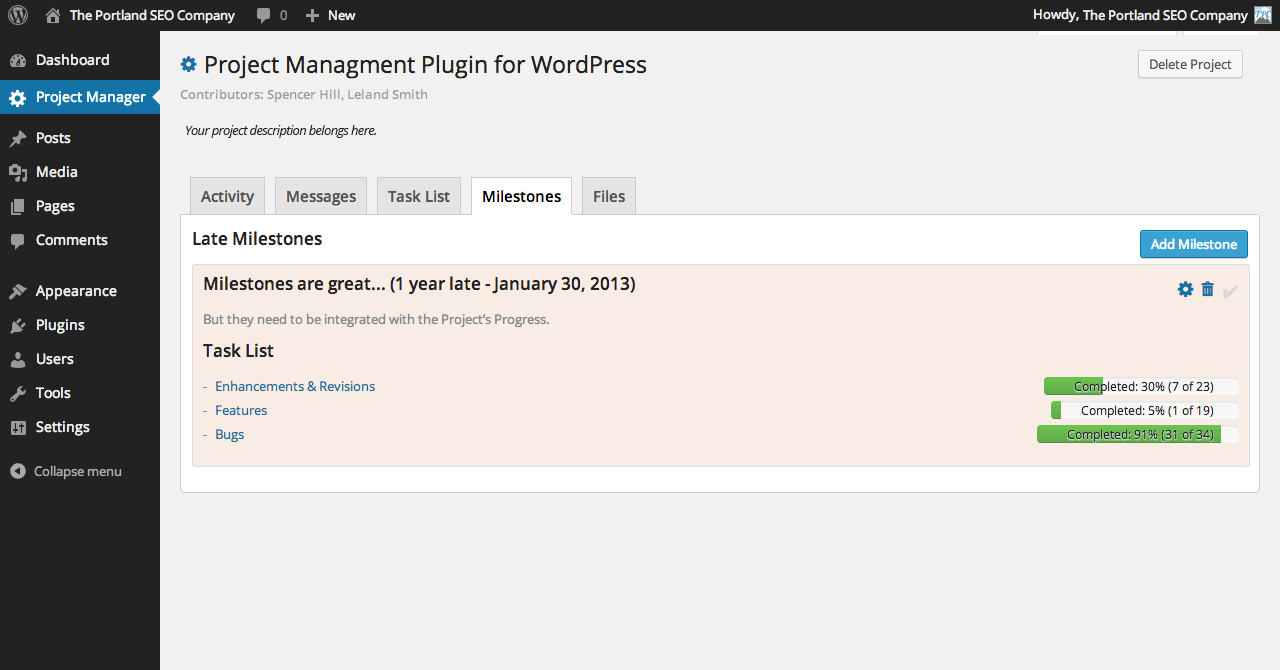Screen dimensions: 1280x670
Task: Open the Howdy user account menu
Action: pyautogui.click(x=1139, y=15)
